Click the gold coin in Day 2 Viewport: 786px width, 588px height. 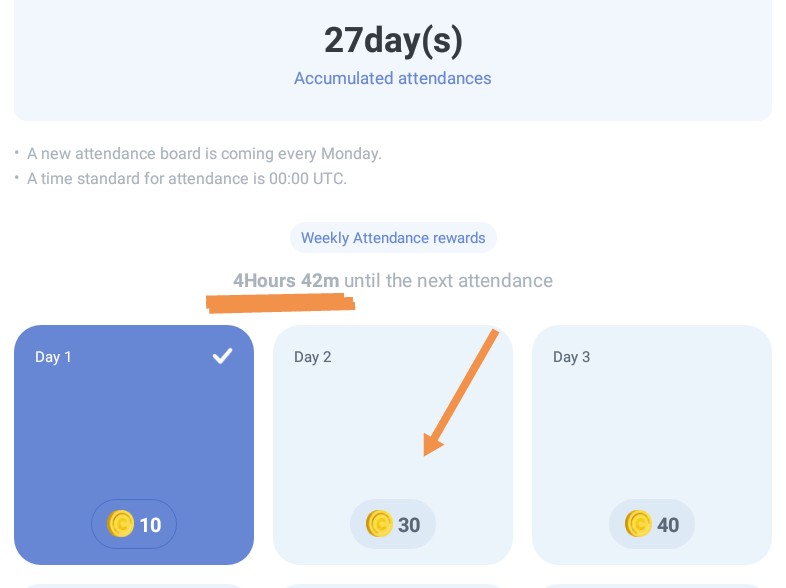click(379, 524)
